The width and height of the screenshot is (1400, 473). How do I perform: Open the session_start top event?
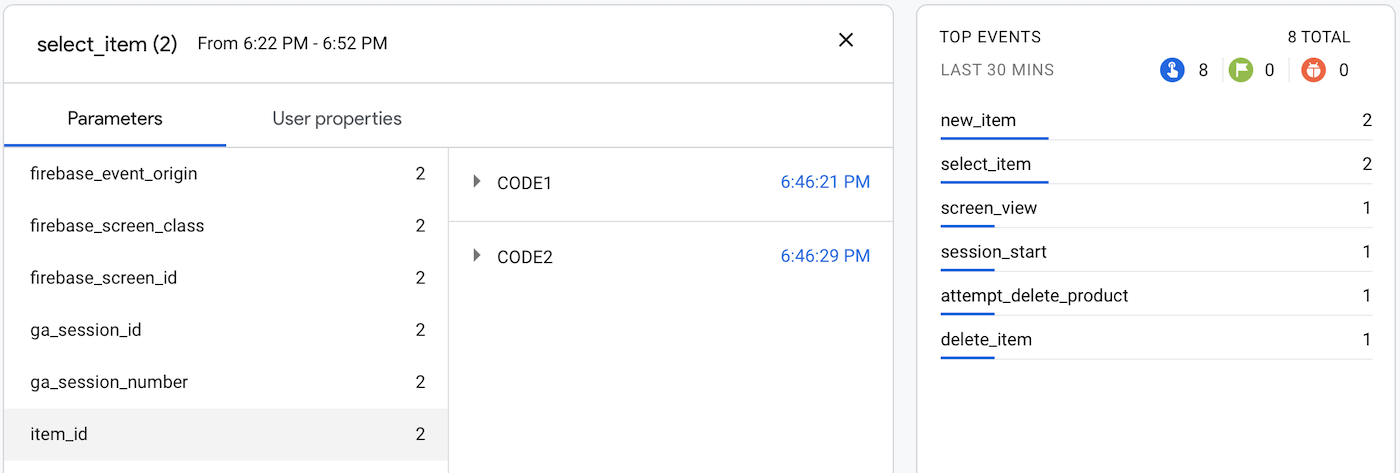[x=993, y=252]
